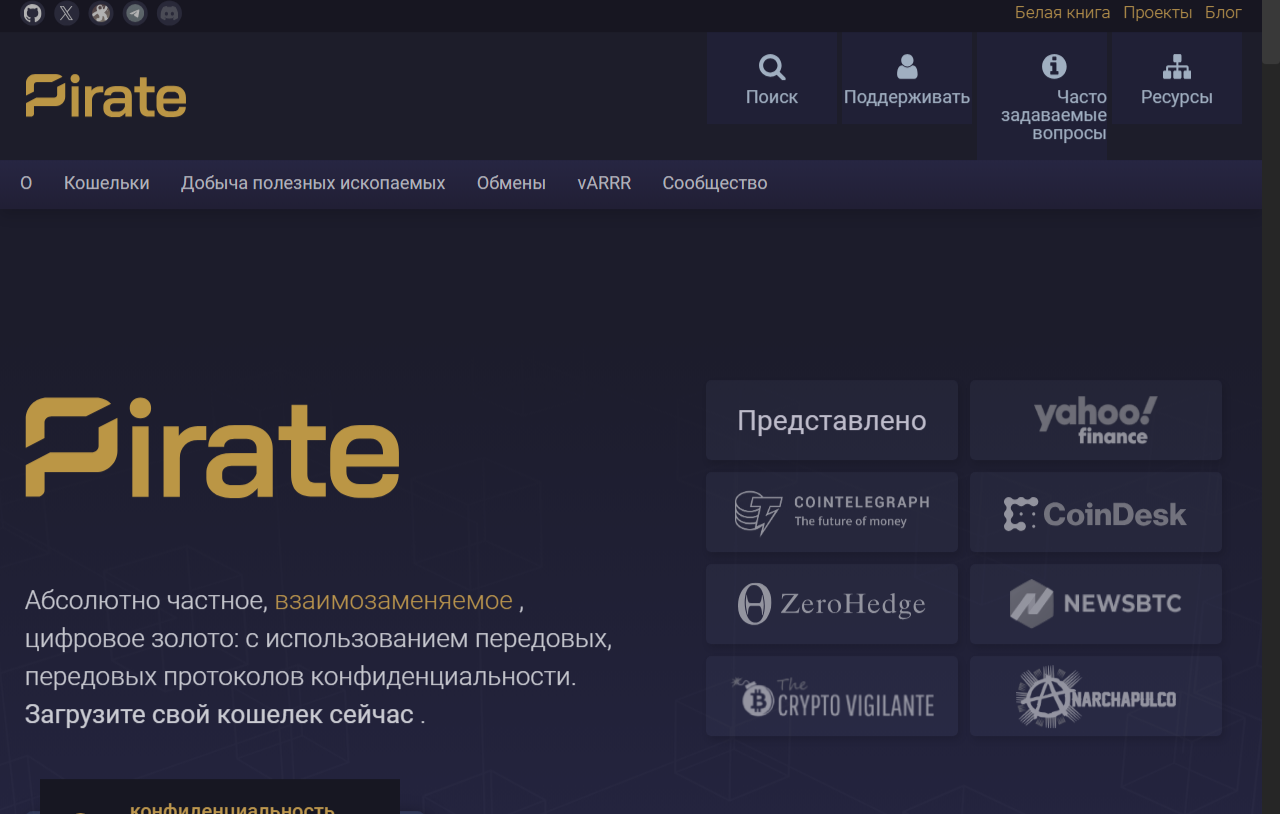
Task: Open the Блог link
Action: [x=1223, y=12]
